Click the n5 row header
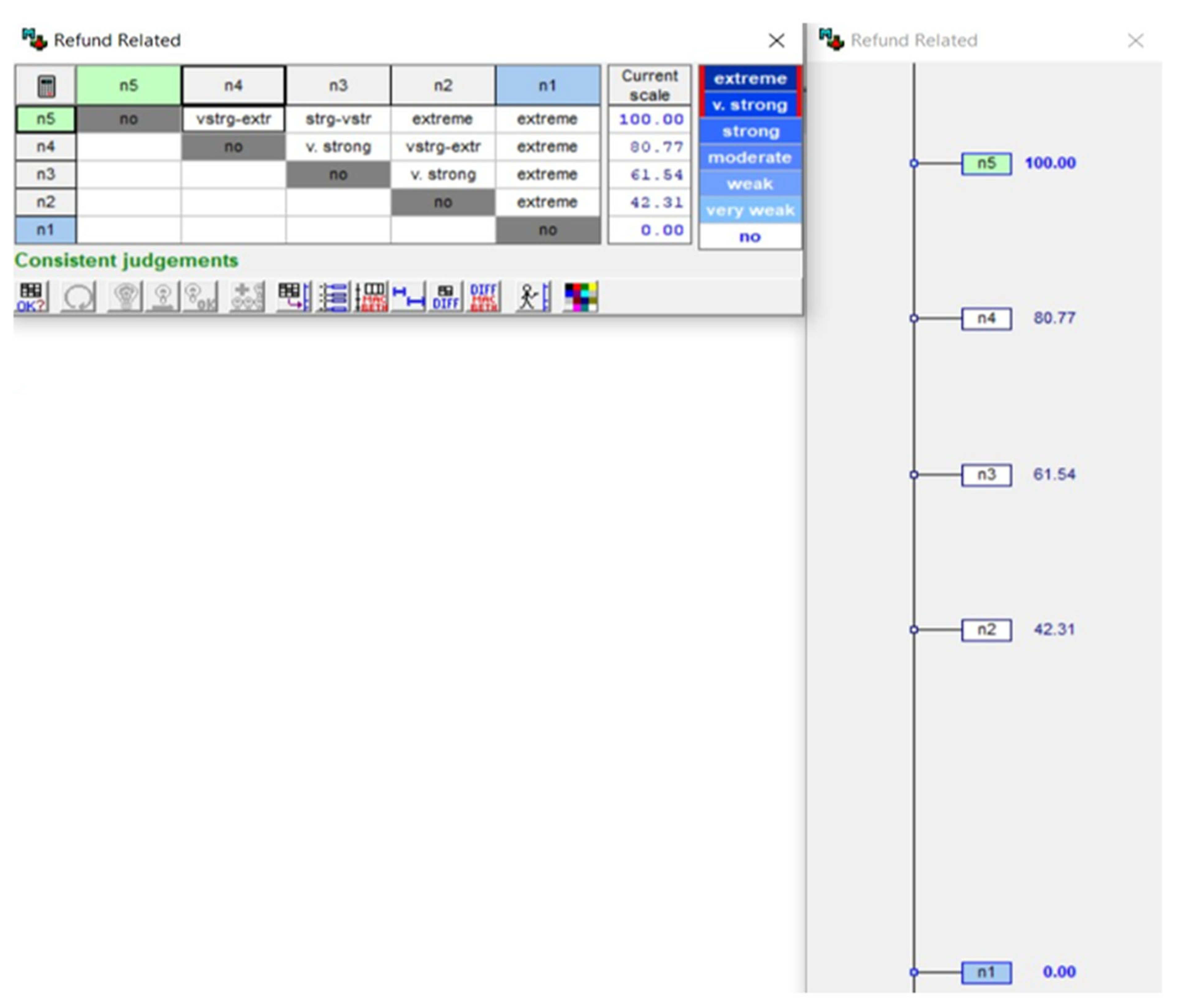Viewport: 1178px width, 1008px height. click(45, 119)
